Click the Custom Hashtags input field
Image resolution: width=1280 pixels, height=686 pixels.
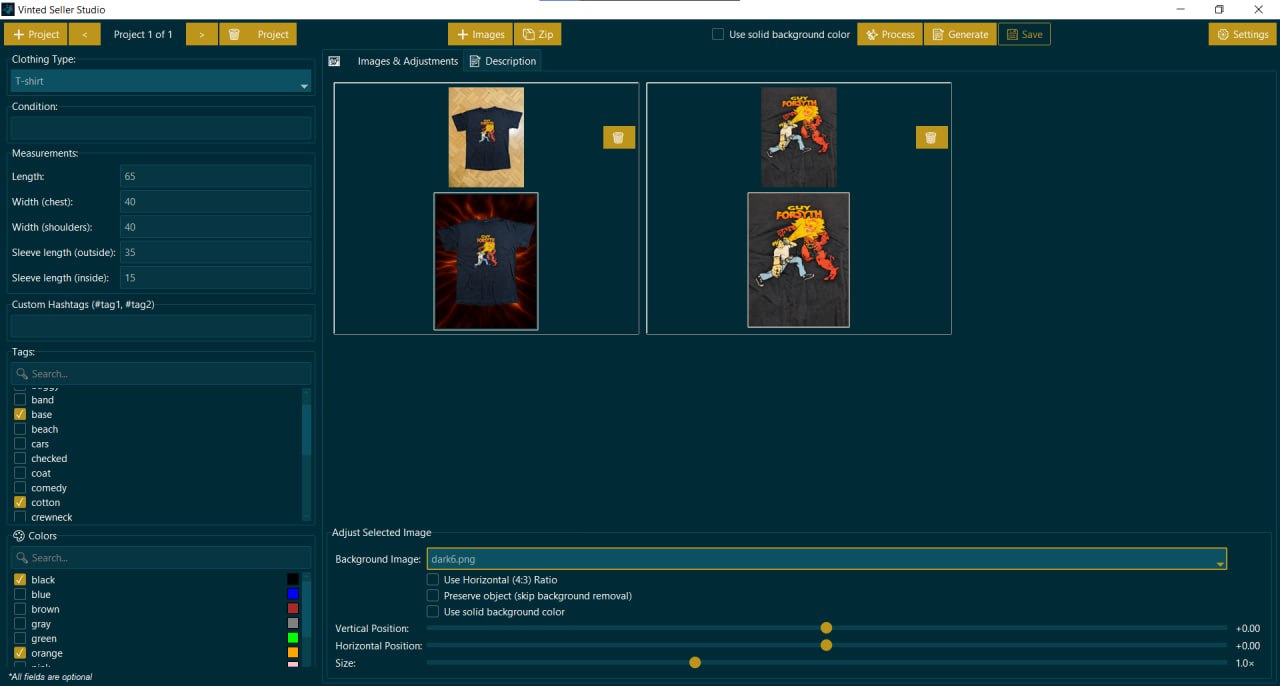pos(161,326)
